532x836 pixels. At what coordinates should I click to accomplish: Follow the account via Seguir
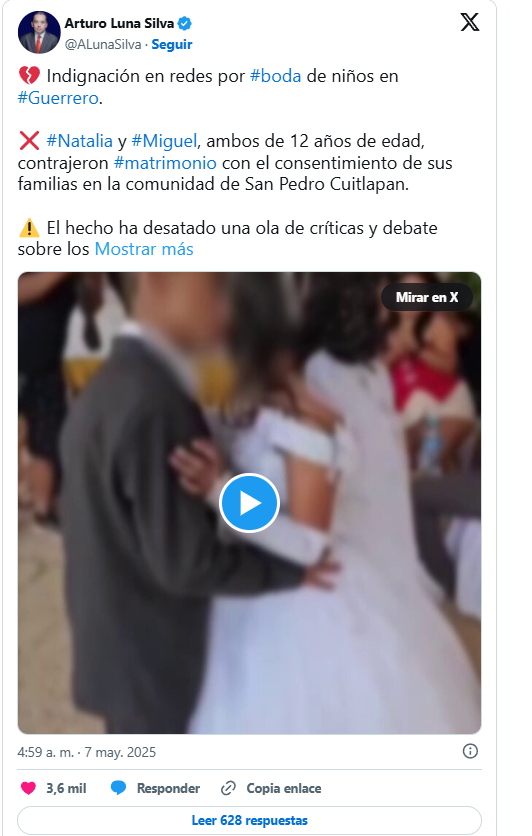[172, 44]
